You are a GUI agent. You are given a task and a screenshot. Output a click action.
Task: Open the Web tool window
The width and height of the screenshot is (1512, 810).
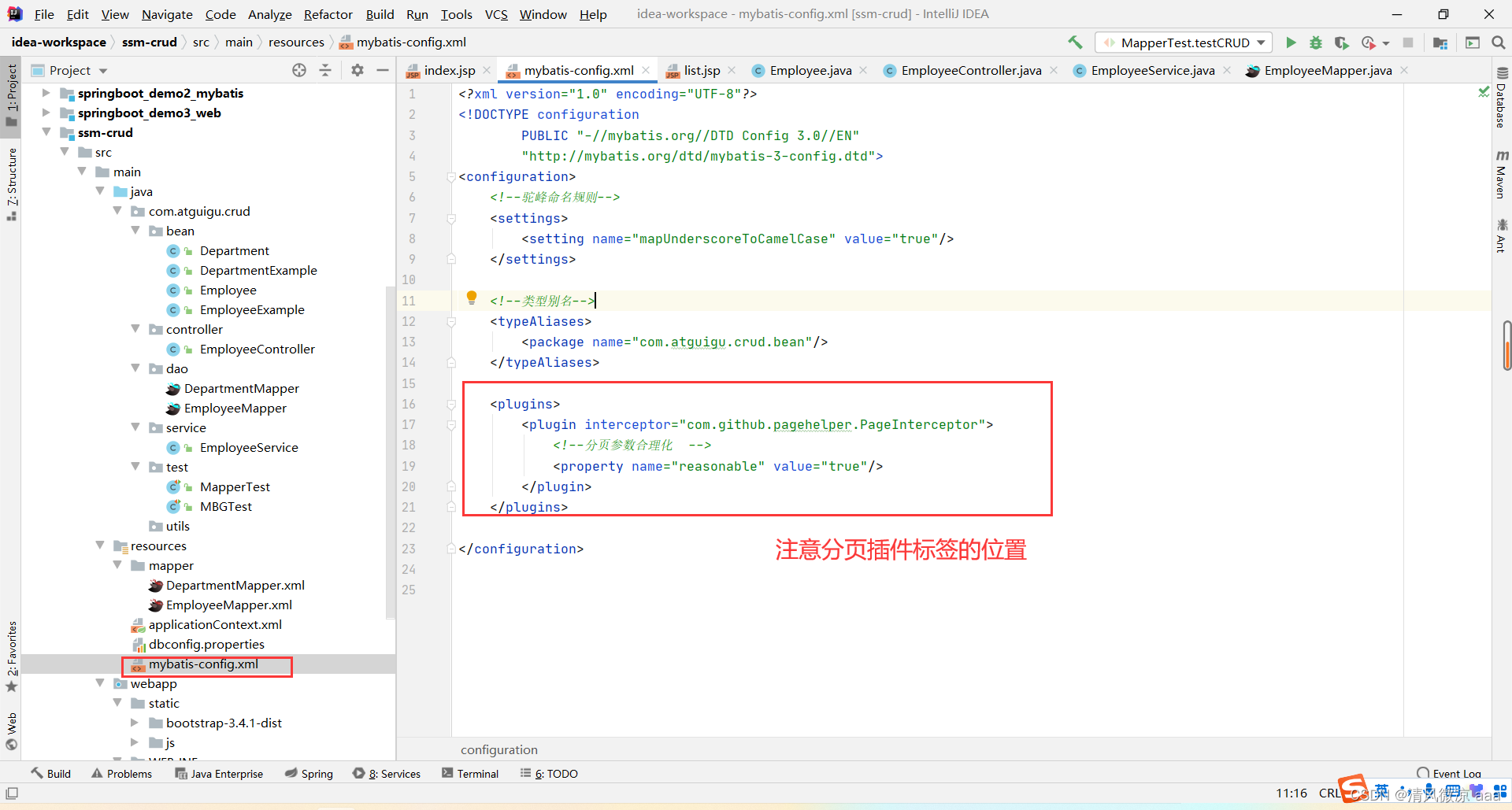click(11, 731)
